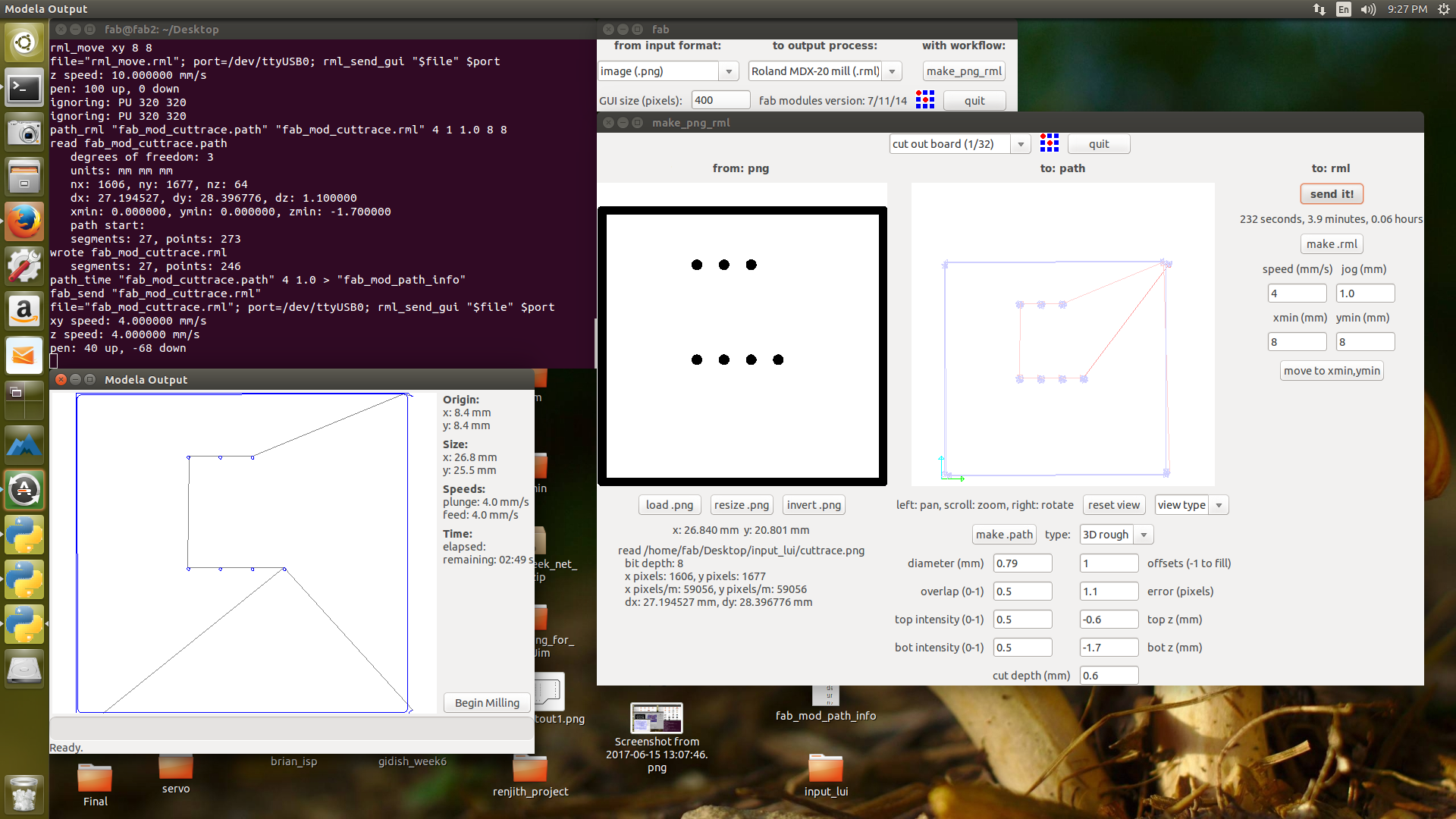Click the overlap (0-1) field
Screen dimensions: 1456x819
pos(1022,591)
